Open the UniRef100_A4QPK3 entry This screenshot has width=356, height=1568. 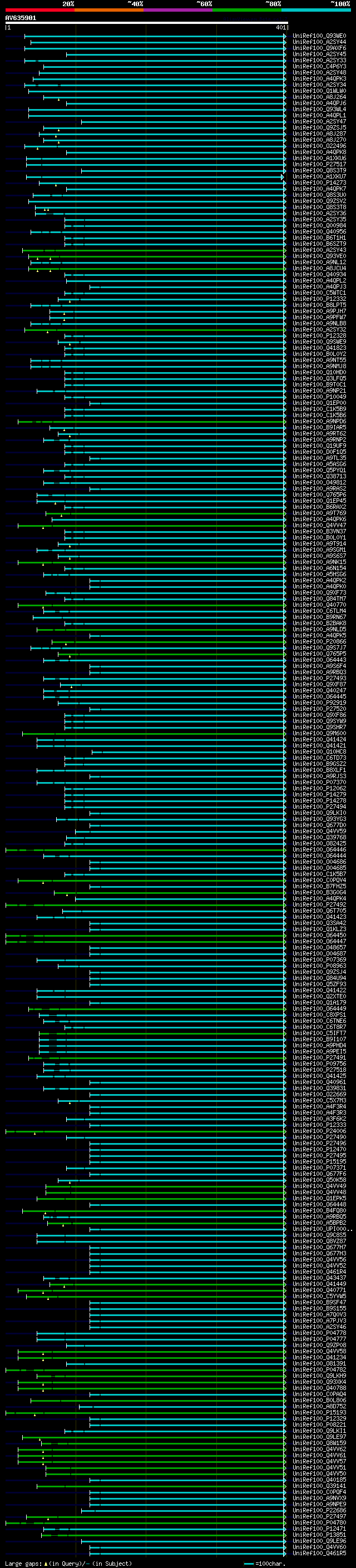(x=319, y=78)
